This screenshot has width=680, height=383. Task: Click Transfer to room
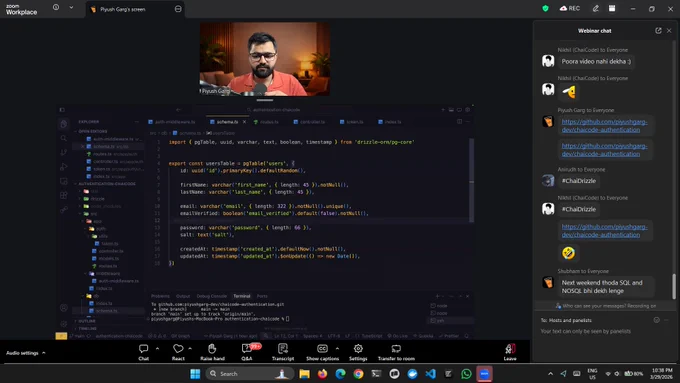pyautogui.click(x=396, y=352)
